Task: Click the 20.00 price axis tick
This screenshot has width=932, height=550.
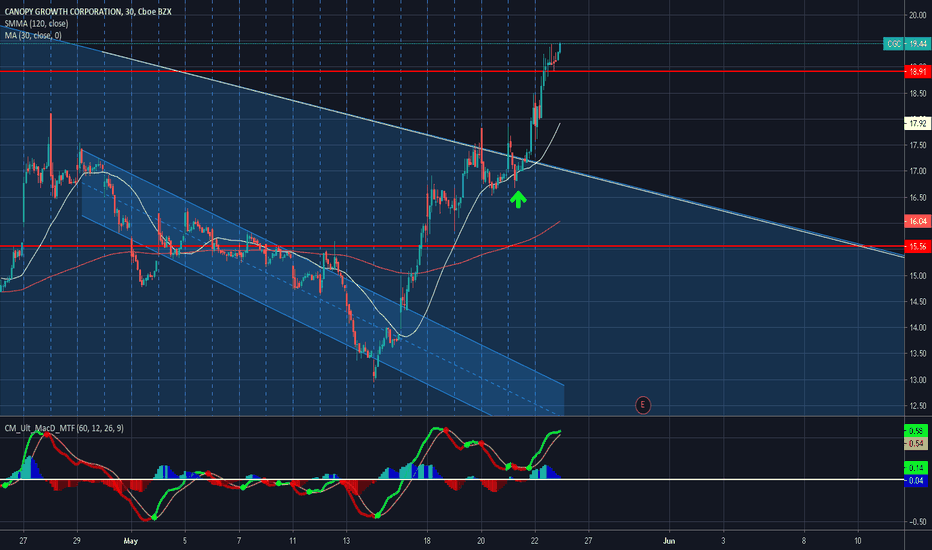Action: coord(918,15)
